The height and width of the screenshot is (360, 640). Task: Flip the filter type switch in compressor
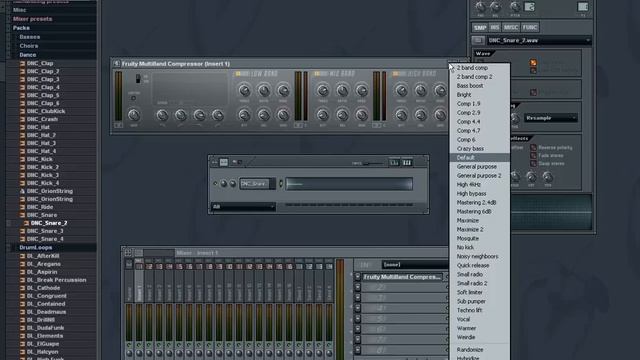click(x=138, y=79)
